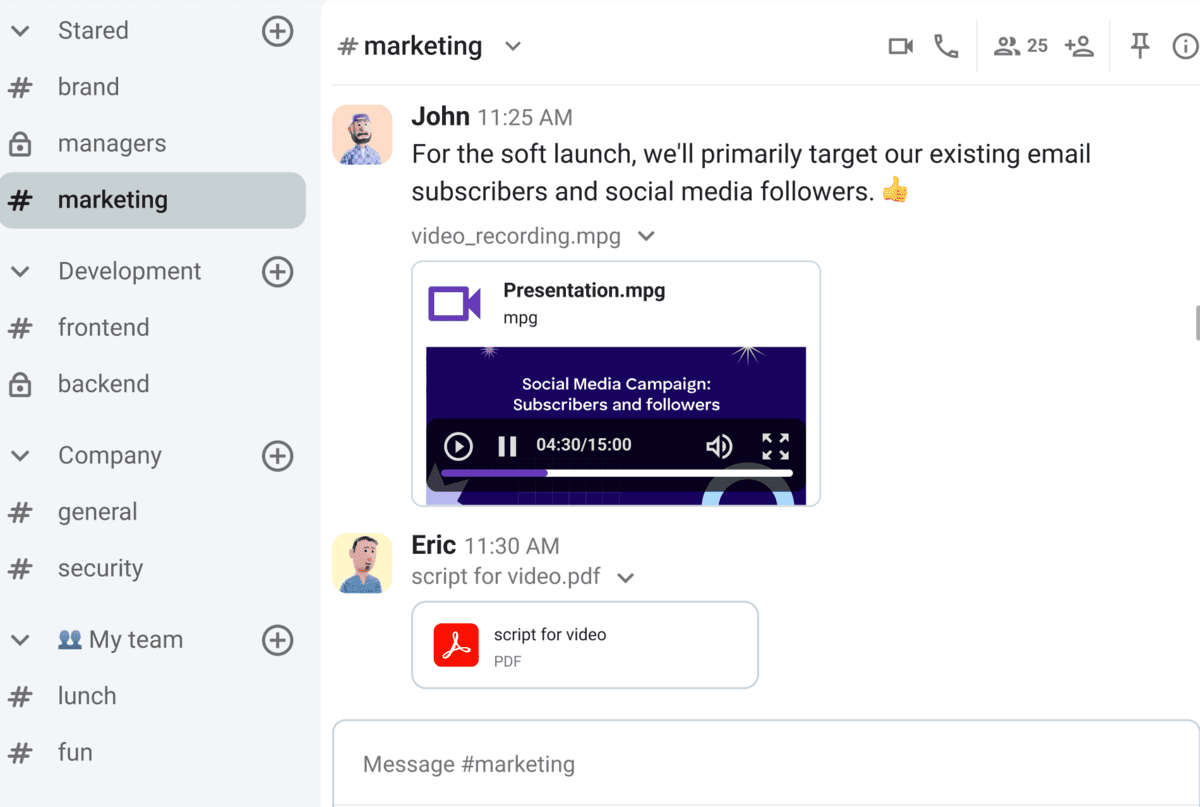The image size is (1200, 807).
Task: Open the #marketing channel dropdown
Action: pyautogui.click(x=512, y=46)
